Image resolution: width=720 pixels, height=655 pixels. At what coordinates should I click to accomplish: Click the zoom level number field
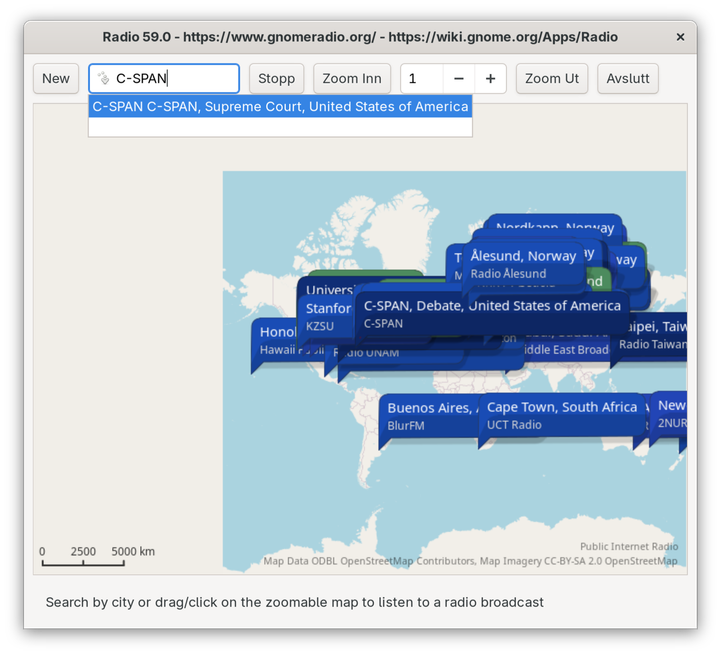tap(420, 79)
